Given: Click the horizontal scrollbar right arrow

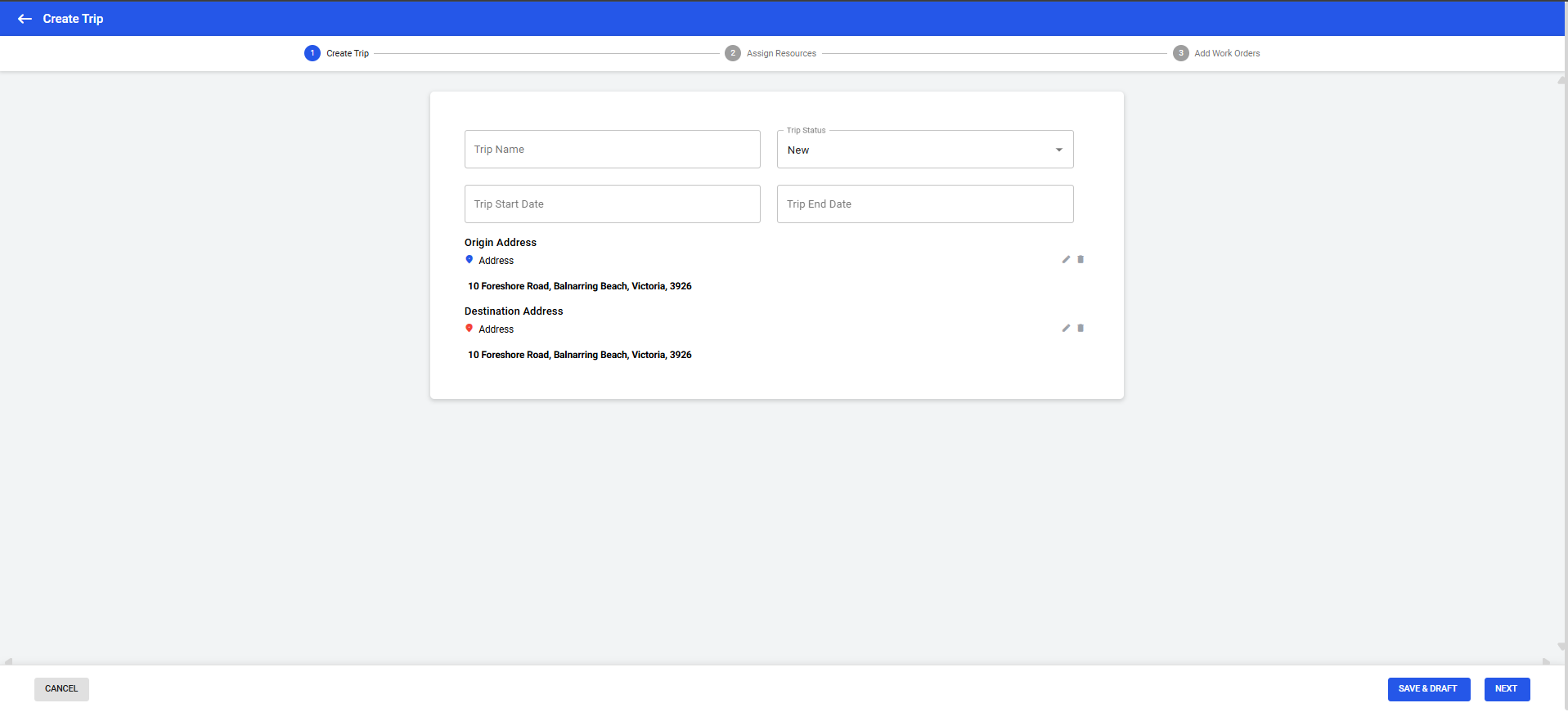Looking at the screenshot, I should click(1546, 661).
